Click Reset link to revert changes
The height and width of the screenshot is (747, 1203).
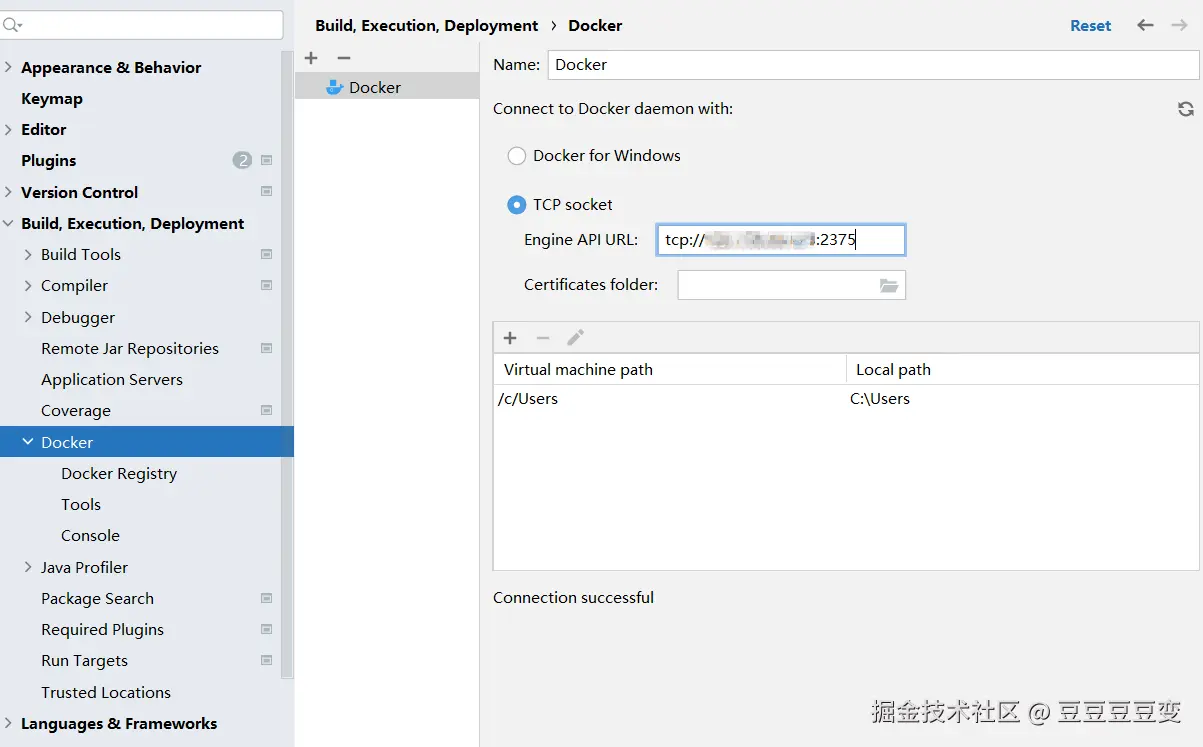click(x=1090, y=26)
